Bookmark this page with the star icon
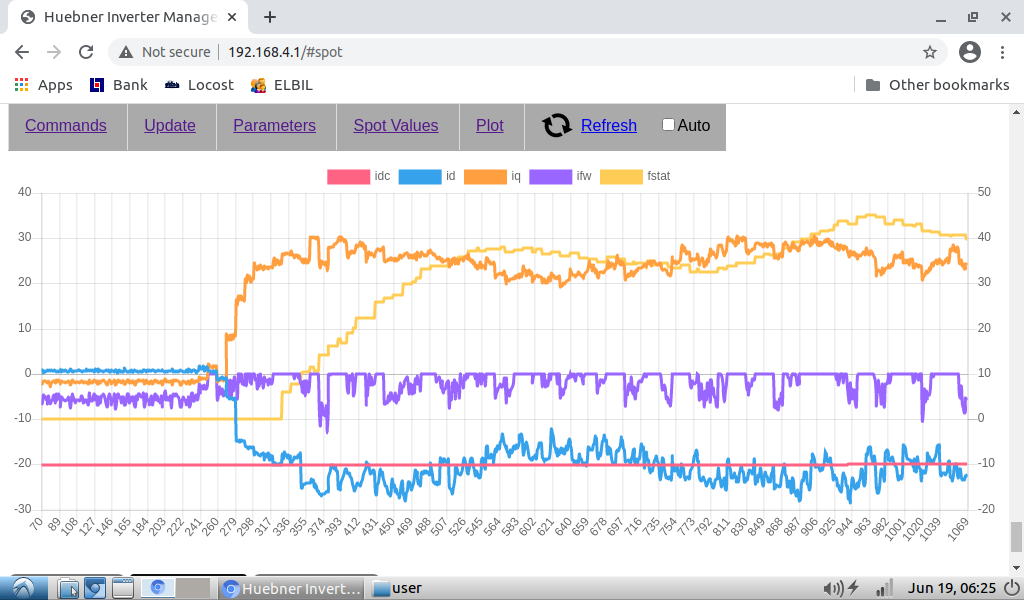 coord(929,52)
